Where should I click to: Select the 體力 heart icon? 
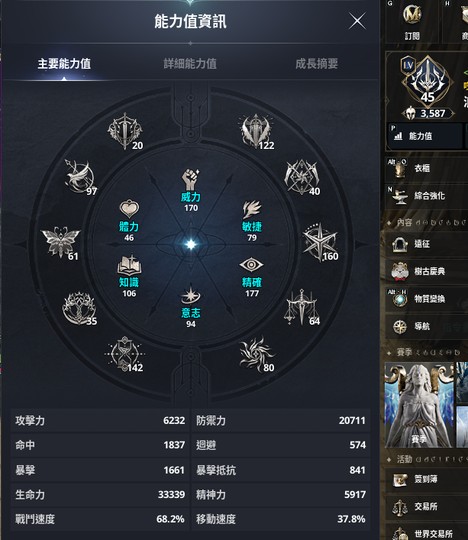click(x=129, y=209)
